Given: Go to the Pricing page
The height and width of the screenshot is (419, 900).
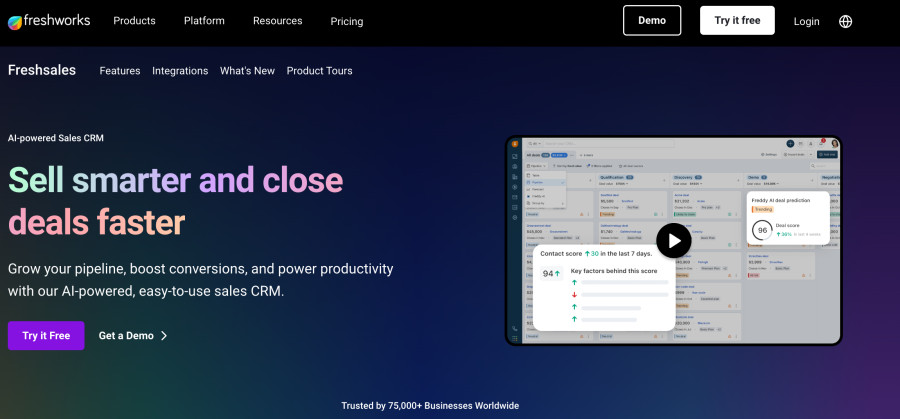Looking at the screenshot, I should [347, 21].
